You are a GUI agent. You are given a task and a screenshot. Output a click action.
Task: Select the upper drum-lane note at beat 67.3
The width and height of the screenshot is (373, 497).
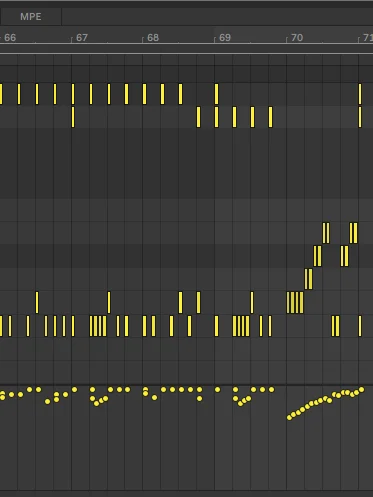pos(109,303)
